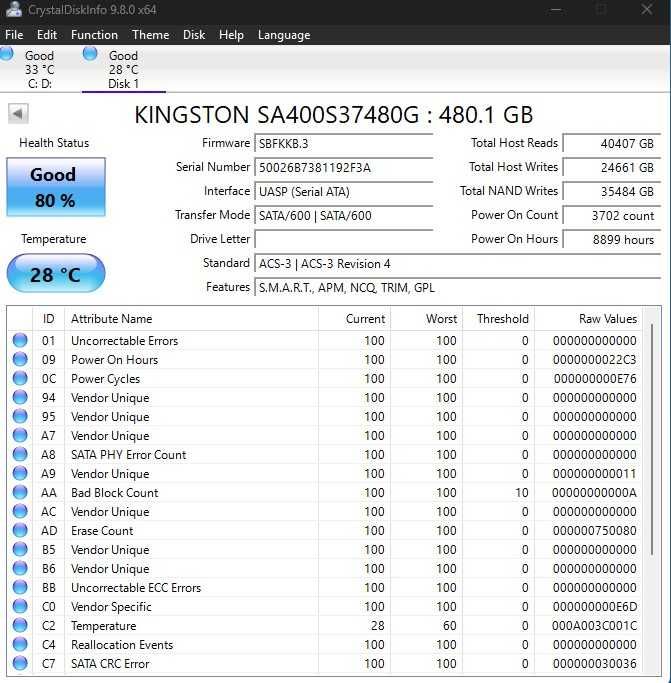The height and width of the screenshot is (683, 671).
Task: Click the 28 °C temperature button
Action: click(56, 274)
